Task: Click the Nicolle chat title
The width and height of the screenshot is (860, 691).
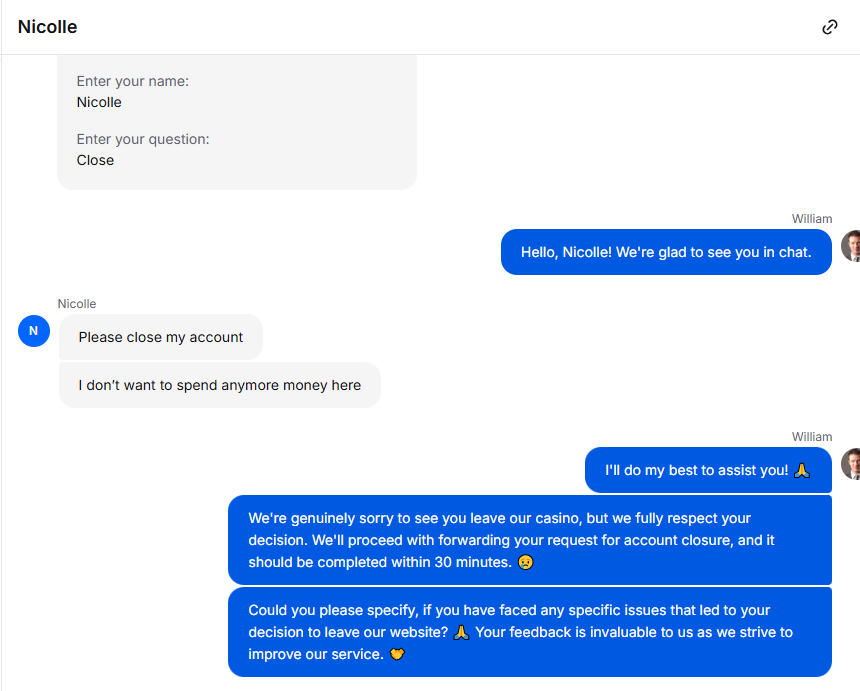Action: (47, 27)
